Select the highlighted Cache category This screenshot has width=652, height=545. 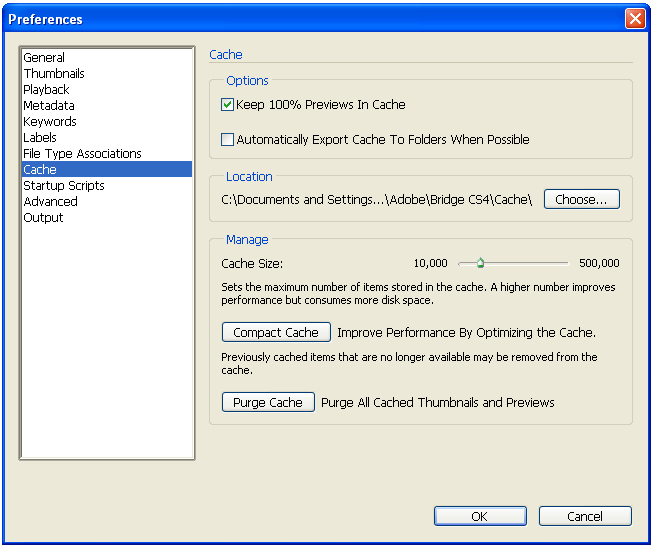coord(40,170)
